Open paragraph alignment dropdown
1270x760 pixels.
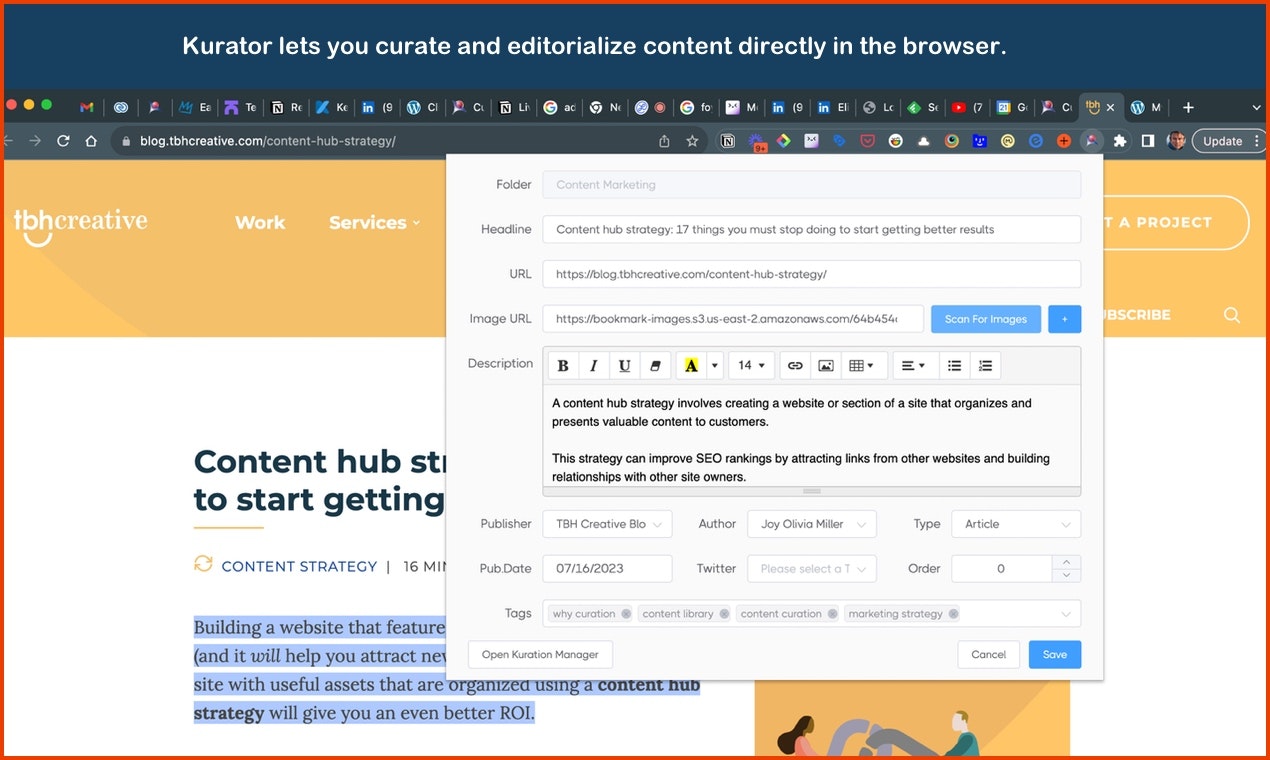point(914,366)
